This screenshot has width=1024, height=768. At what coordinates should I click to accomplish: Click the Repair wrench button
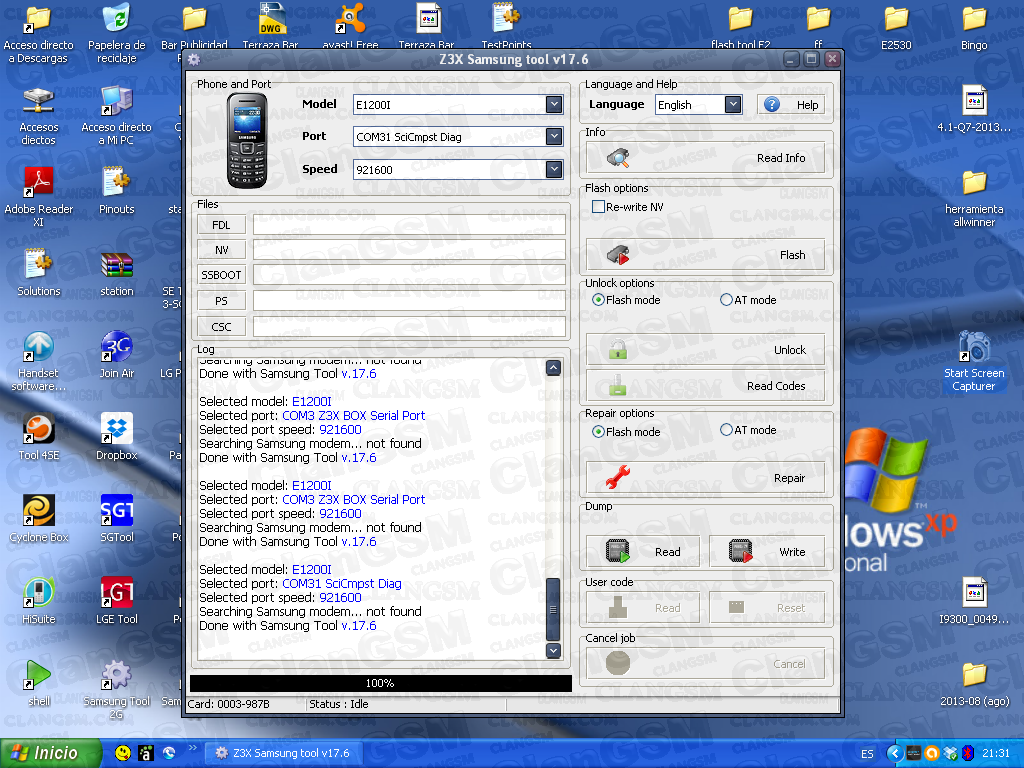click(705, 478)
